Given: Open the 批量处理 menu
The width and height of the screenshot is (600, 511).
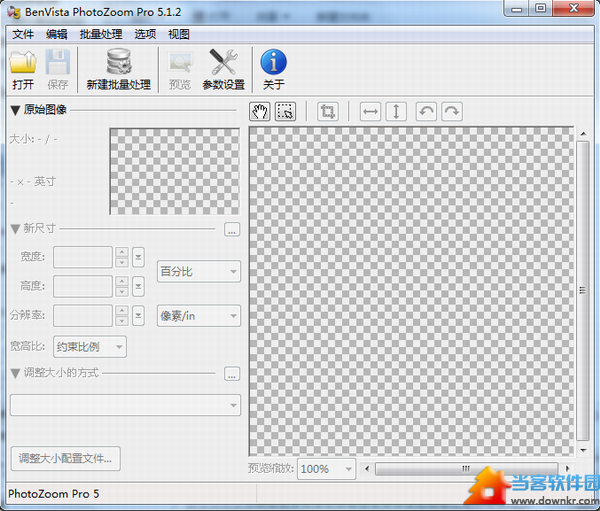Looking at the screenshot, I should [x=101, y=34].
